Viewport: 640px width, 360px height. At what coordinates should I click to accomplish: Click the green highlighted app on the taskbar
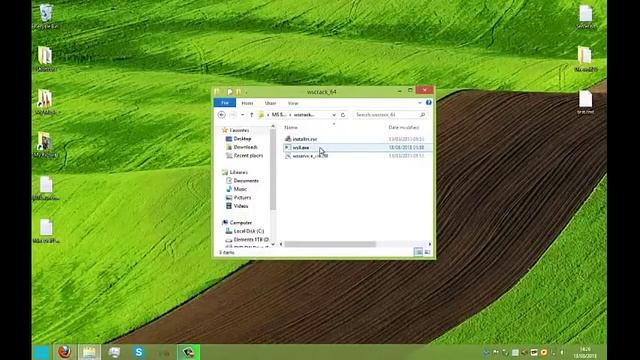coord(188,352)
